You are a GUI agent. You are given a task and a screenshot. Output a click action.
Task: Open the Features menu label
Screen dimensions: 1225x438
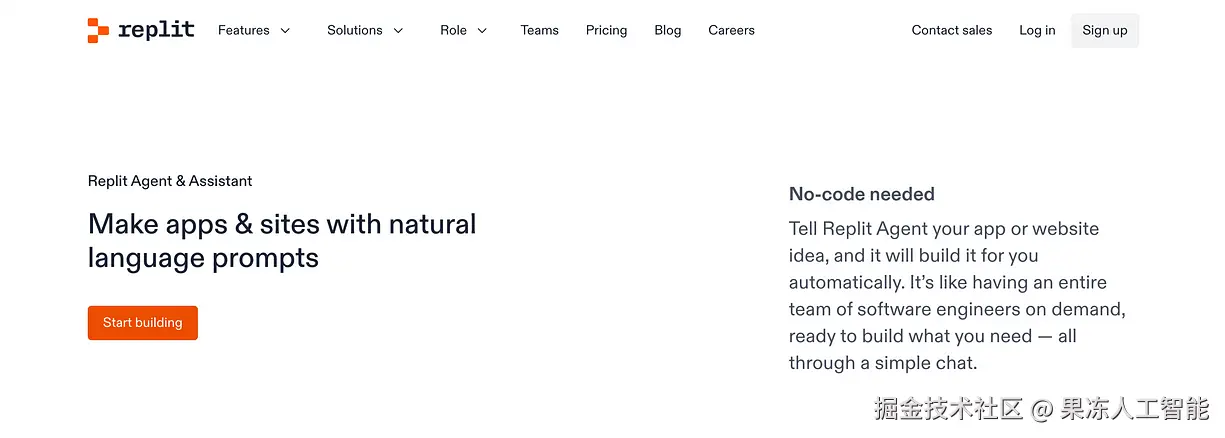[x=244, y=30]
